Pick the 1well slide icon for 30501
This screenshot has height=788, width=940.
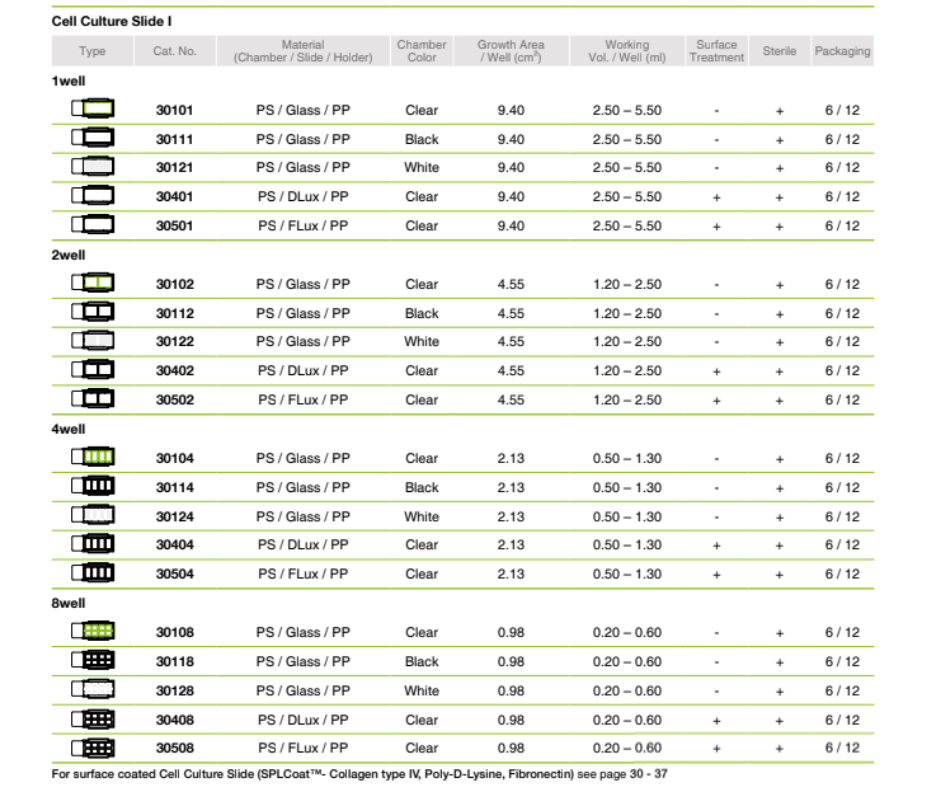[x=92, y=225]
